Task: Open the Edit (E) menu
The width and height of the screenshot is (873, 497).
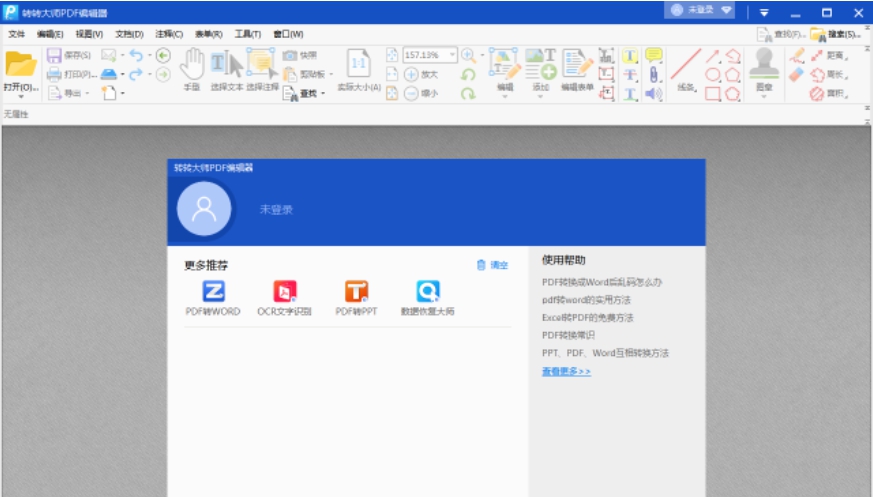Action: [x=50, y=34]
